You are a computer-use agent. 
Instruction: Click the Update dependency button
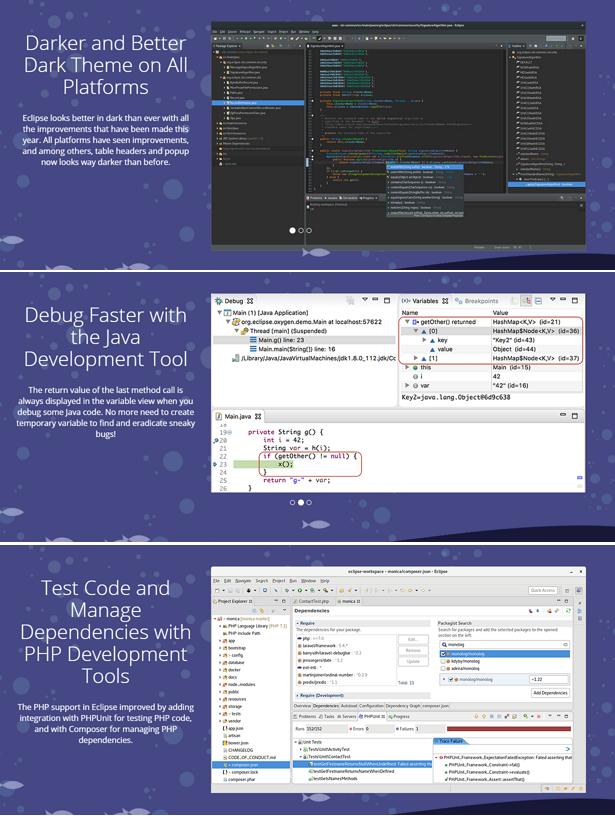[413, 662]
